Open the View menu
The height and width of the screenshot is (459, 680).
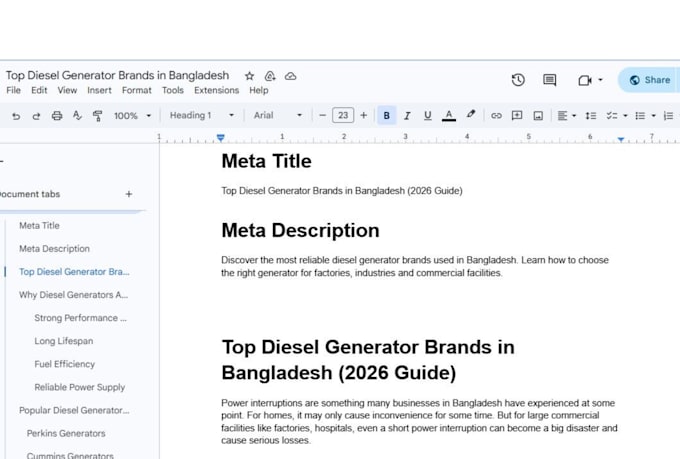click(67, 90)
